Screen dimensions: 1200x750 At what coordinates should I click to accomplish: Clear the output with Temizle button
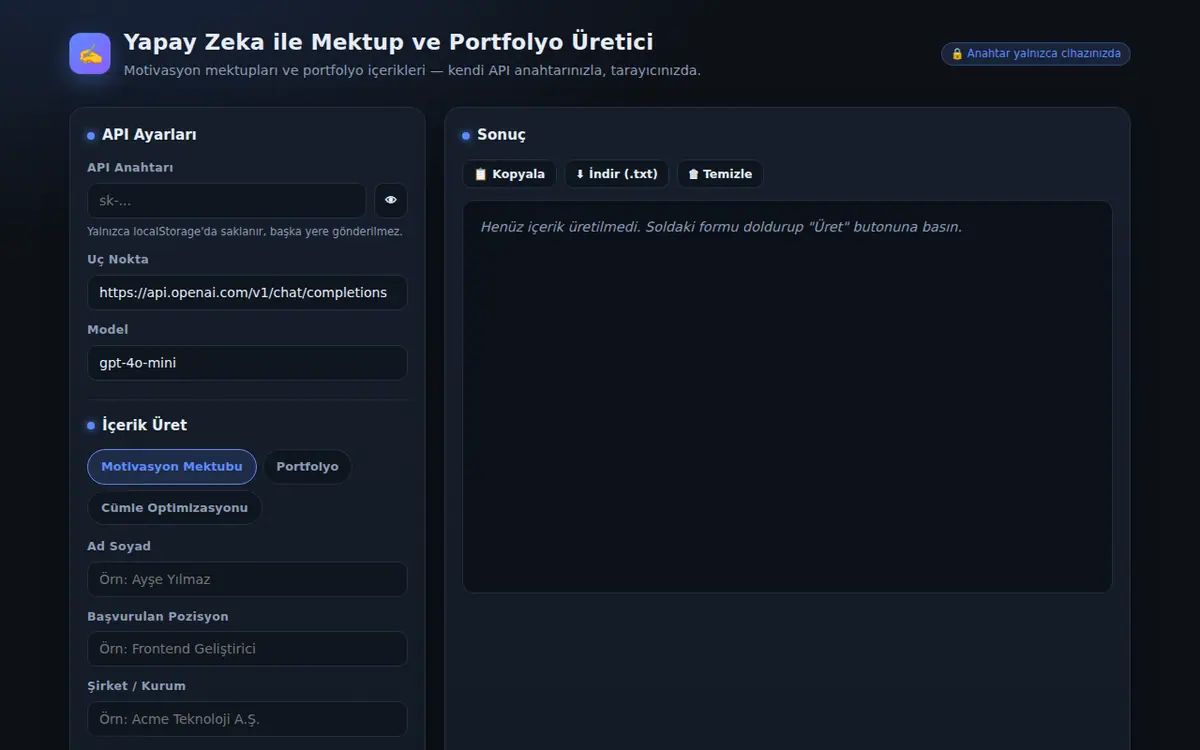coord(720,174)
